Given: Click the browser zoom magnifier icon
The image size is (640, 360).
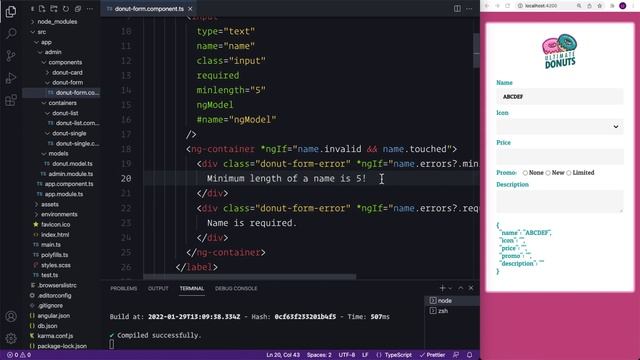Looking at the screenshot, I should point(579,6).
